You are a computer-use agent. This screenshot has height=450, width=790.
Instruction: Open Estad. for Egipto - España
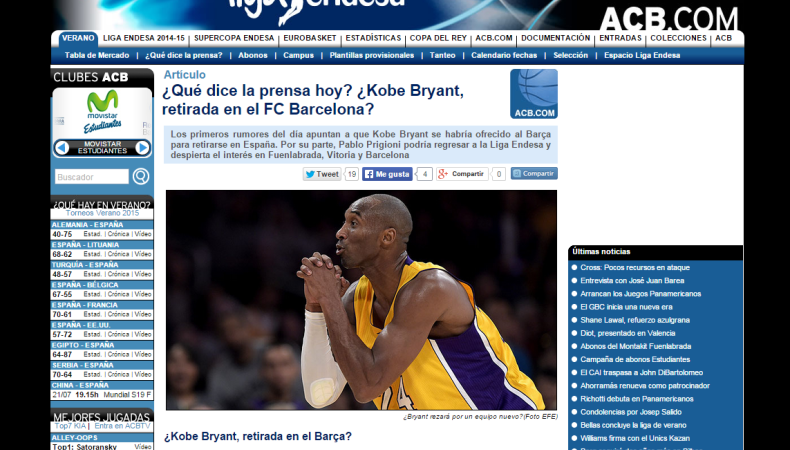(93, 355)
